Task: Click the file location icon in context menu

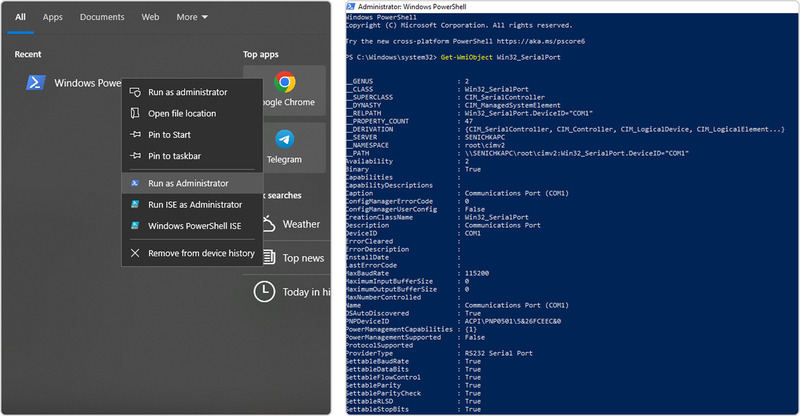Action: 135,113
